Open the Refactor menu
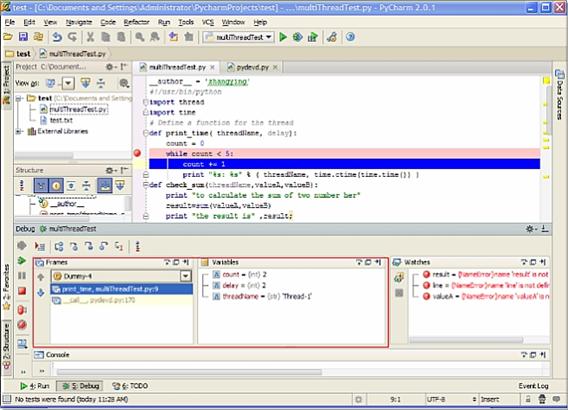The image size is (568, 410). (x=136, y=22)
